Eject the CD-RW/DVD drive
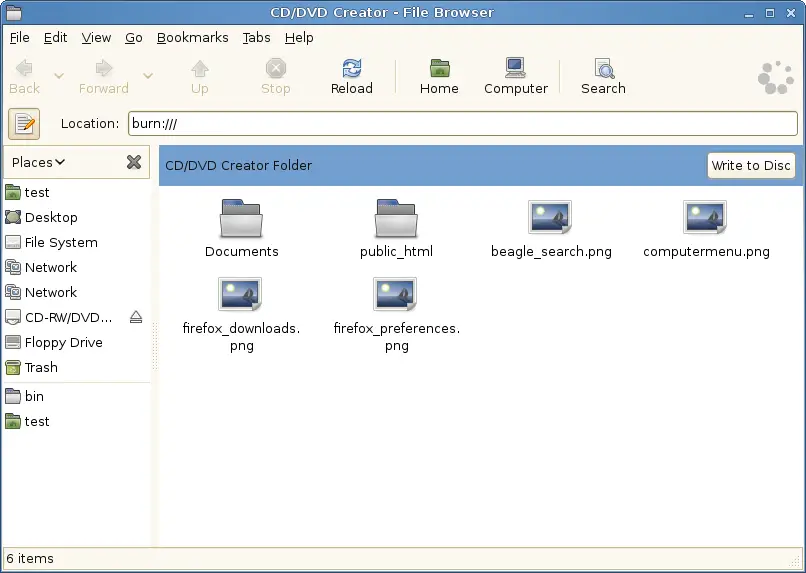The width and height of the screenshot is (806, 573). click(136, 317)
